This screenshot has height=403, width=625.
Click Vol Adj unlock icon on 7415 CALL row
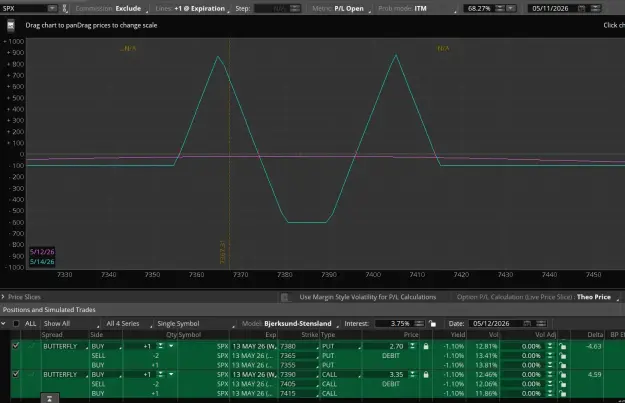coord(562,393)
